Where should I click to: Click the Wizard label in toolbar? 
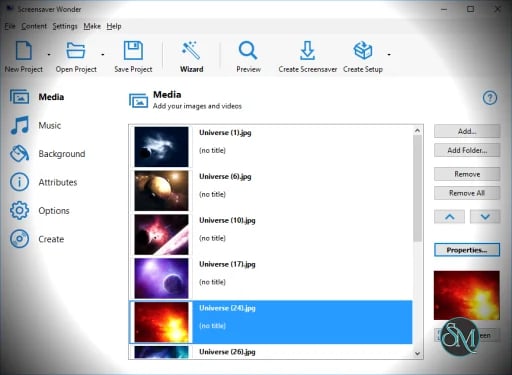pyautogui.click(x=192, y=69)
